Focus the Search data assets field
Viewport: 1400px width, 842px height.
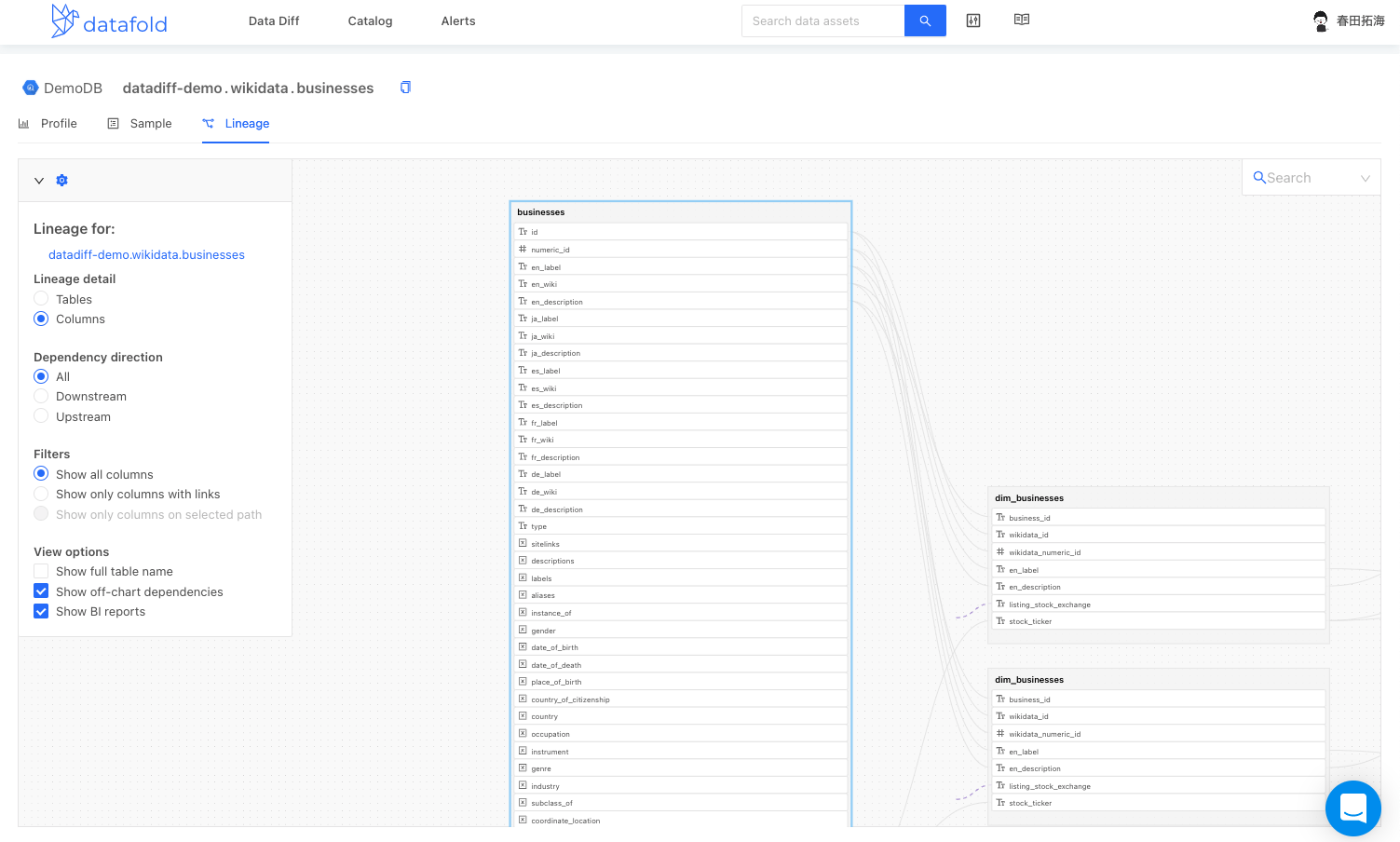click(x=822, y=20)
